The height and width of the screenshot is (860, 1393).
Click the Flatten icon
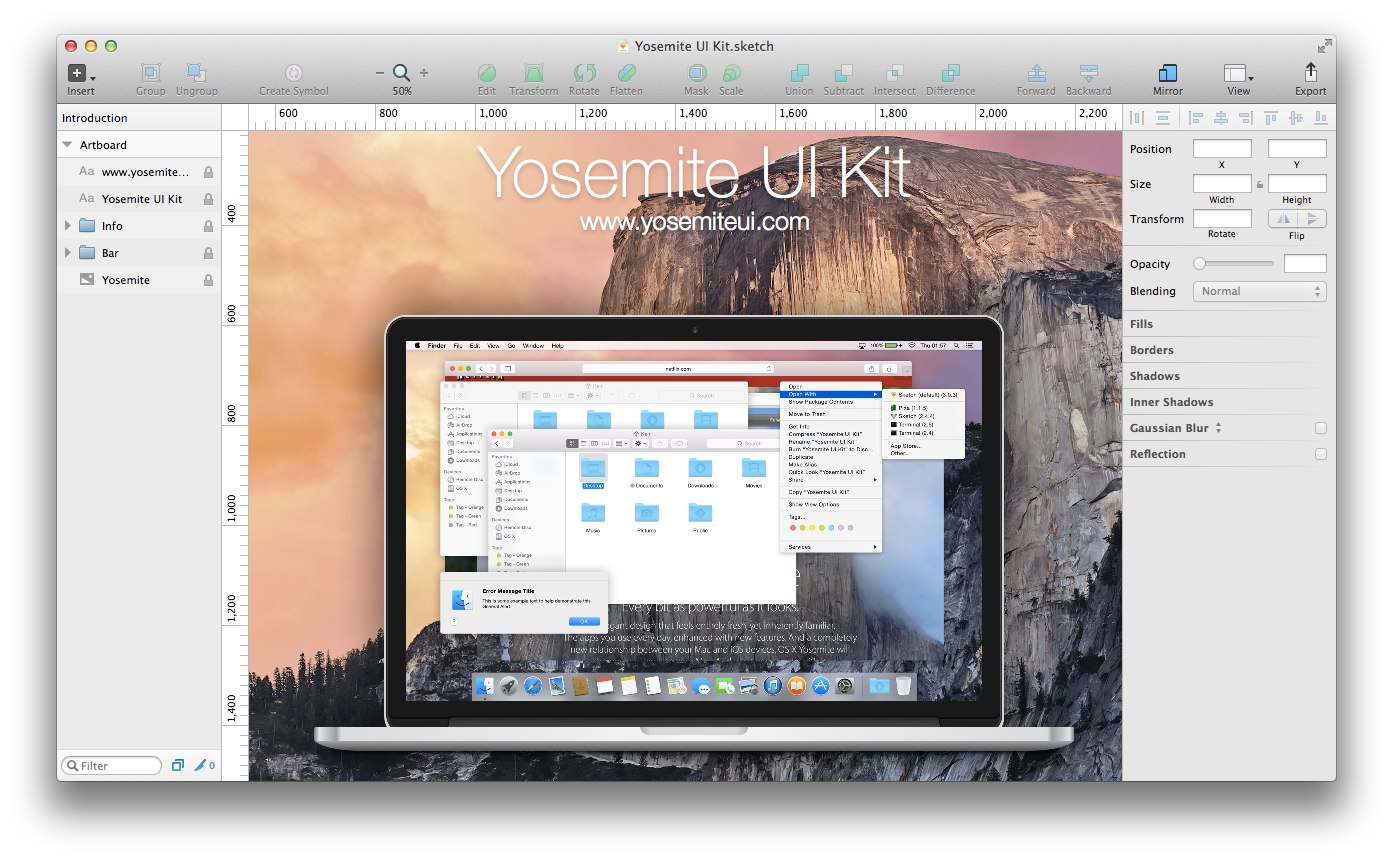626,73
